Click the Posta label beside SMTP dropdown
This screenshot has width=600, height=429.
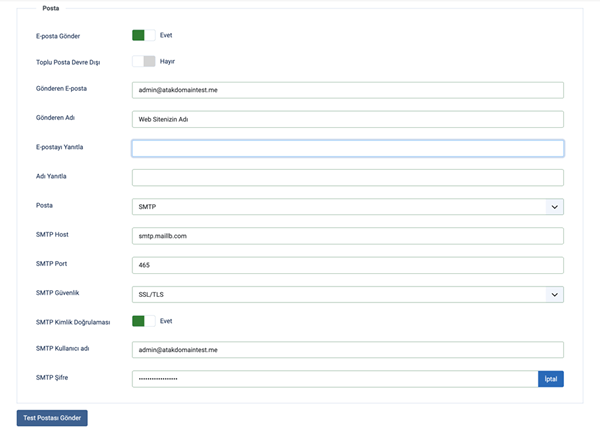point(44,205)
